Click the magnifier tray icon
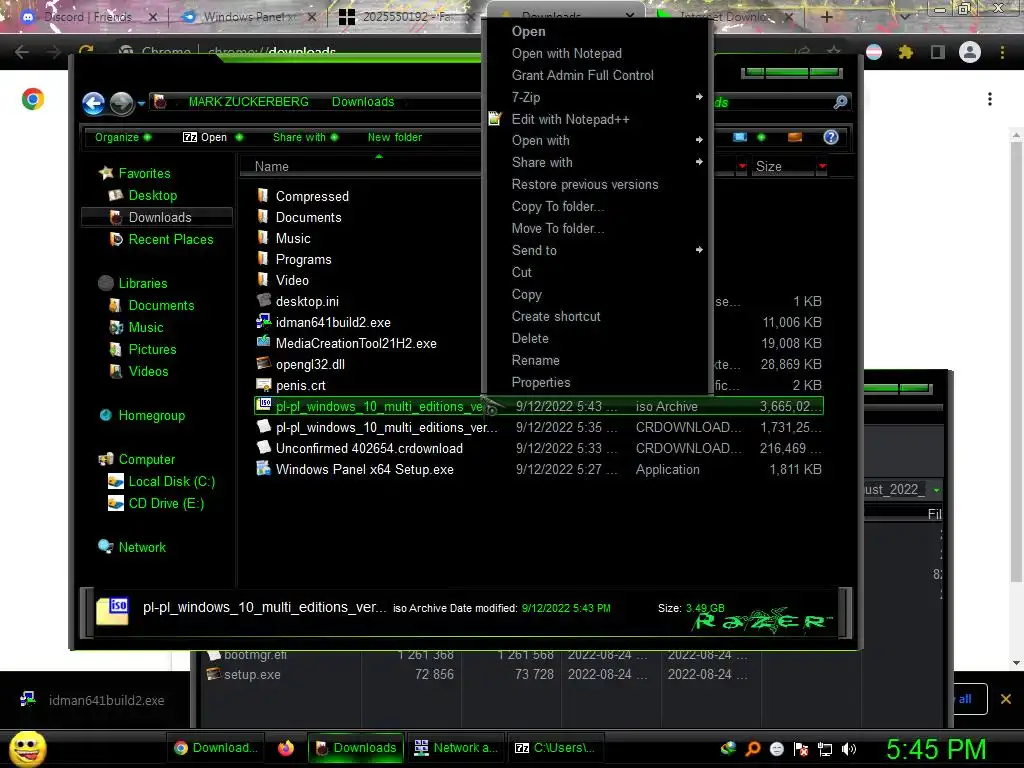 pos(753,748)
